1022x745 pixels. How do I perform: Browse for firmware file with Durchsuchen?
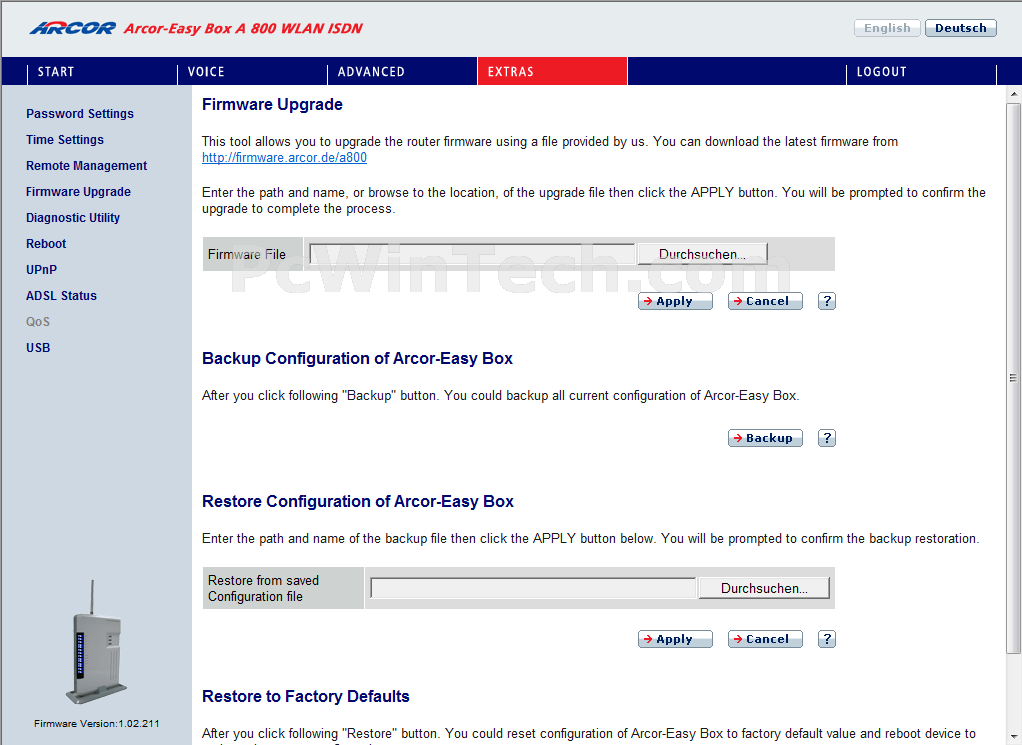702,254
